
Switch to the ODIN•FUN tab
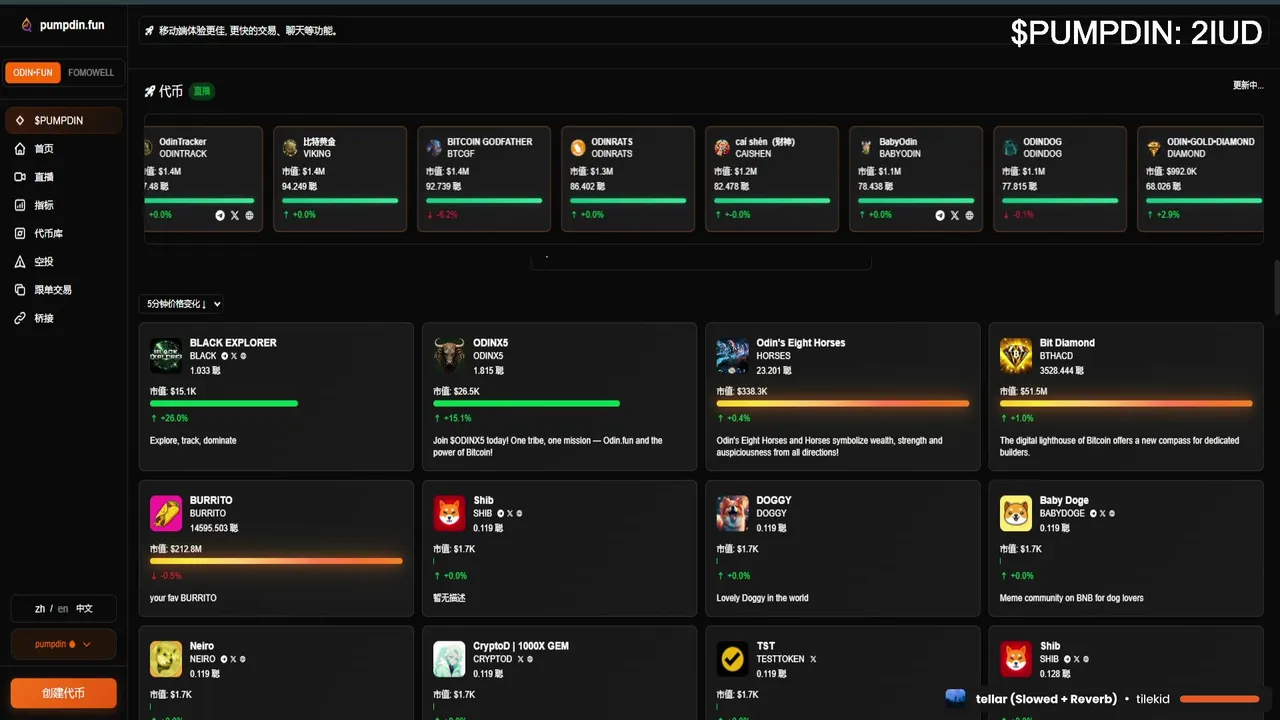[33, 73]
